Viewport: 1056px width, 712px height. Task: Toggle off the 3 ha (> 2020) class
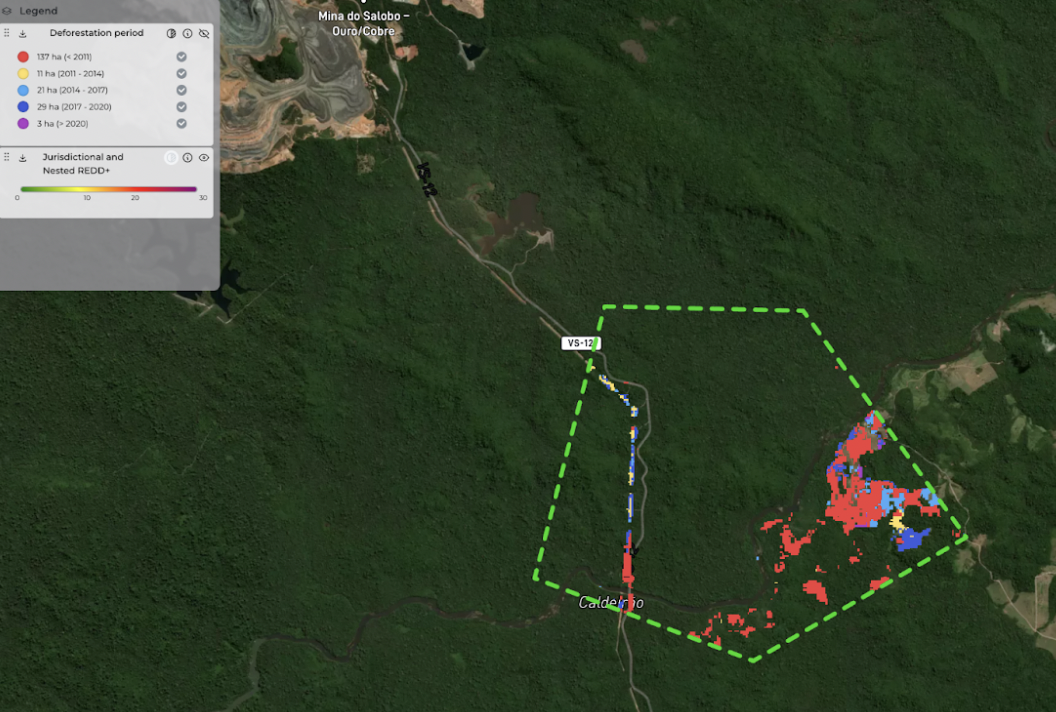182,123
